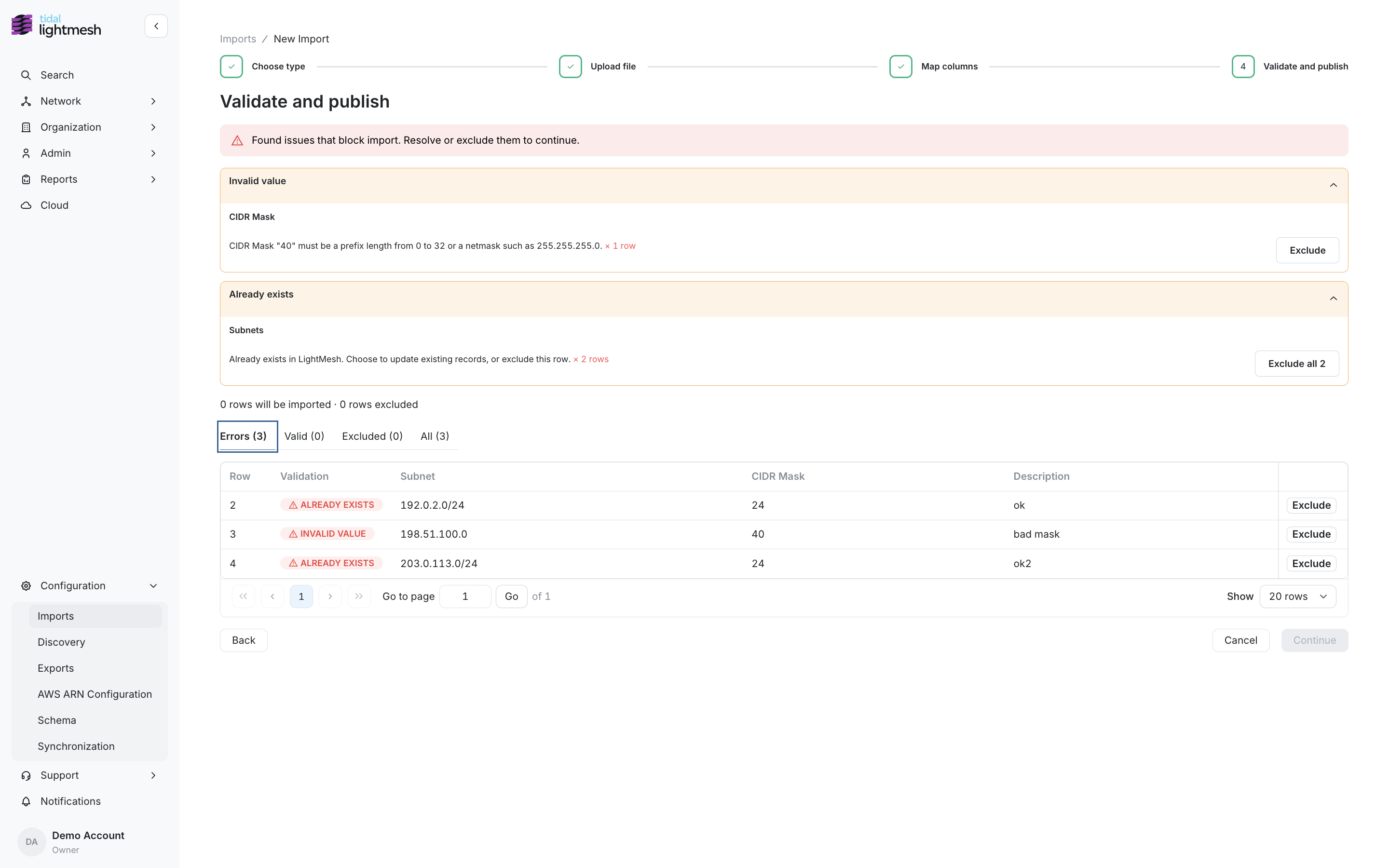Click the Map columns step checkmark
The height and width of the screenshot is (868, 1389).
pos(900,67)
